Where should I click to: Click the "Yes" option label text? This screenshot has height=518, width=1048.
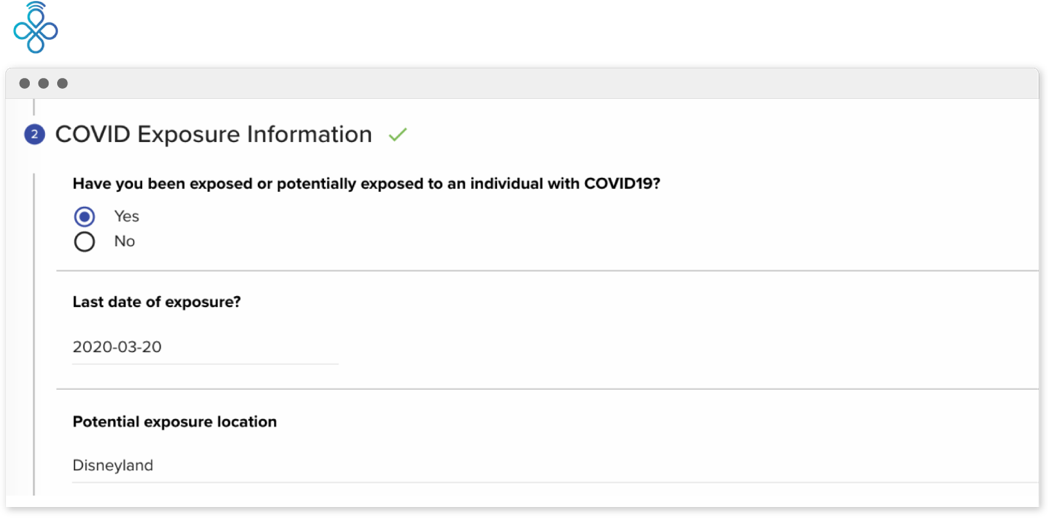[126, 216]
